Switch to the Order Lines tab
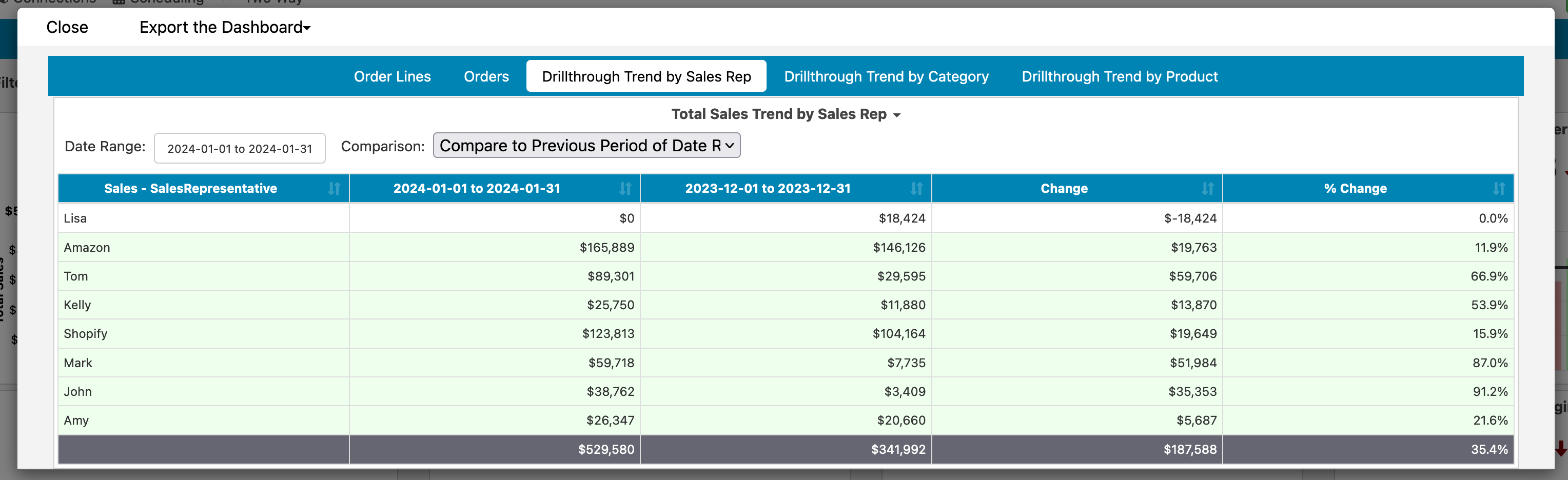The height and width of the screenshot is (480, 1568). [x=392, y=76]
